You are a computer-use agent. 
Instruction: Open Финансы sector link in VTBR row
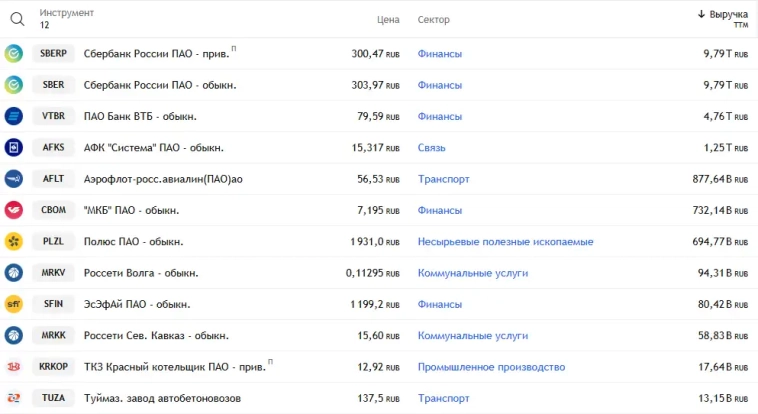(440, 117)
